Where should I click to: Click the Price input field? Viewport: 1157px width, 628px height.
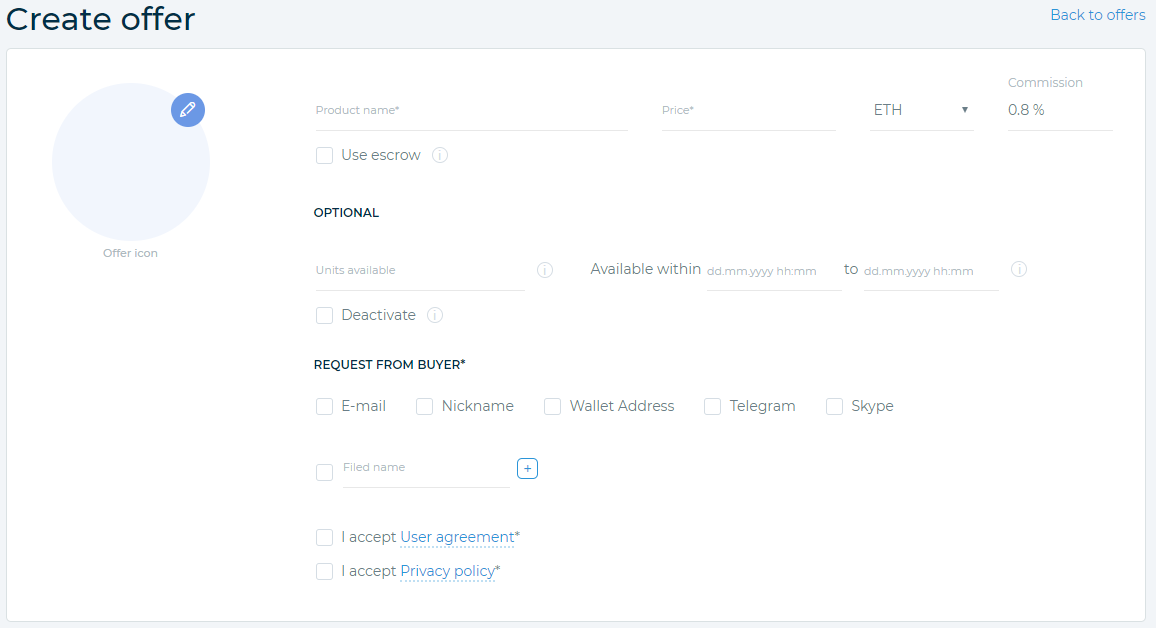point(748,112)
